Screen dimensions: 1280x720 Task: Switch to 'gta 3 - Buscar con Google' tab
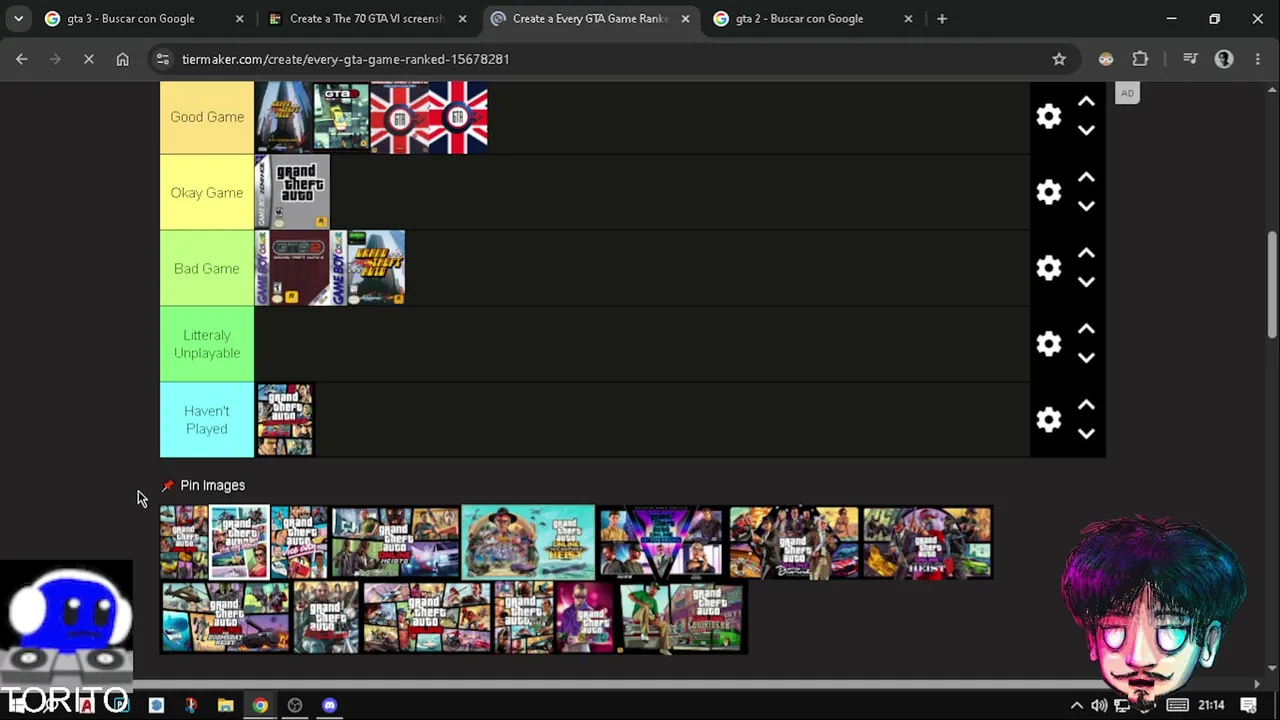(130, 18)
